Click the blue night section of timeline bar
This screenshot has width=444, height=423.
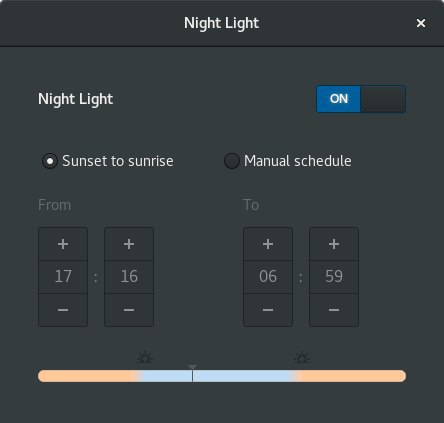tap(218, 376)
